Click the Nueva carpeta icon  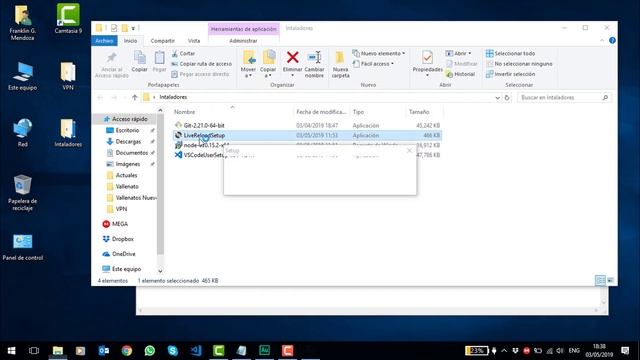point(340,58)
